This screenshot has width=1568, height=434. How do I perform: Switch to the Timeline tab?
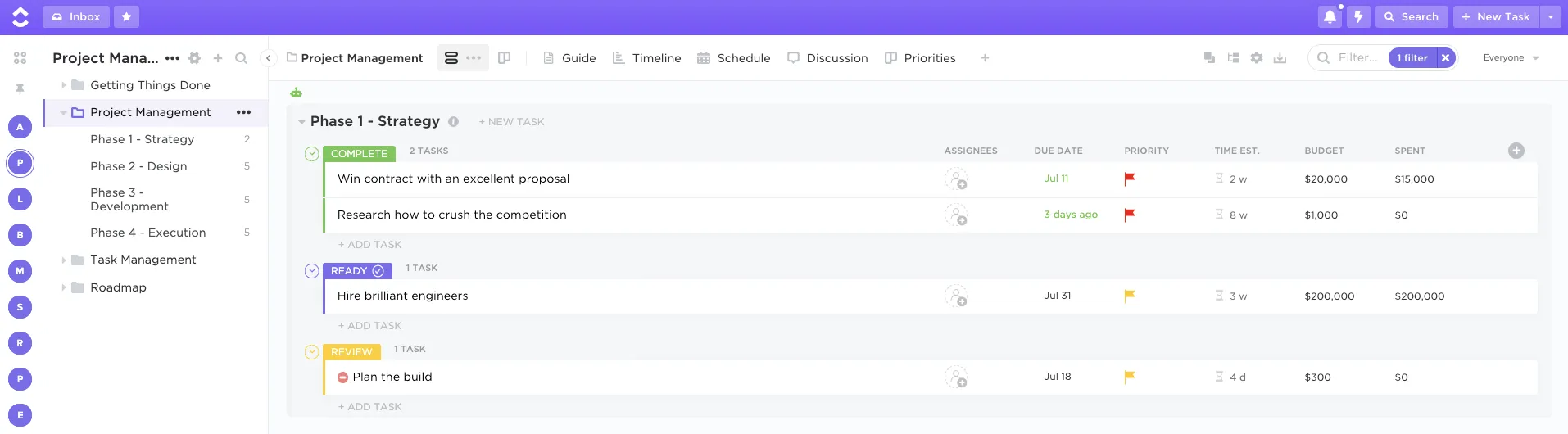pos(646,58)
